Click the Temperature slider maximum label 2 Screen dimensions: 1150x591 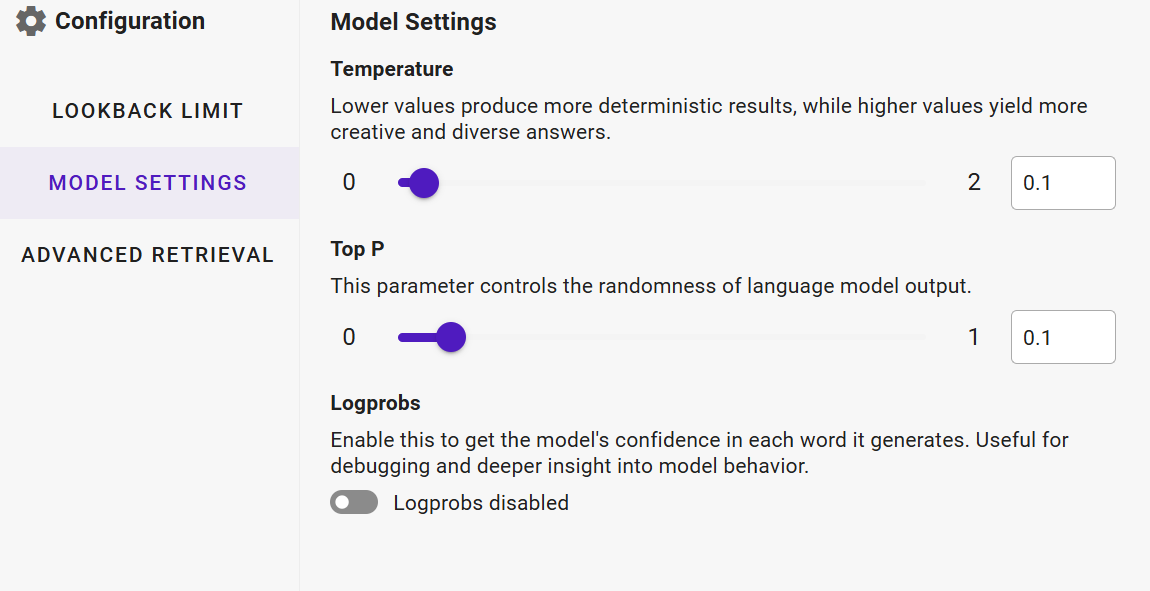[x=974, y=183]
